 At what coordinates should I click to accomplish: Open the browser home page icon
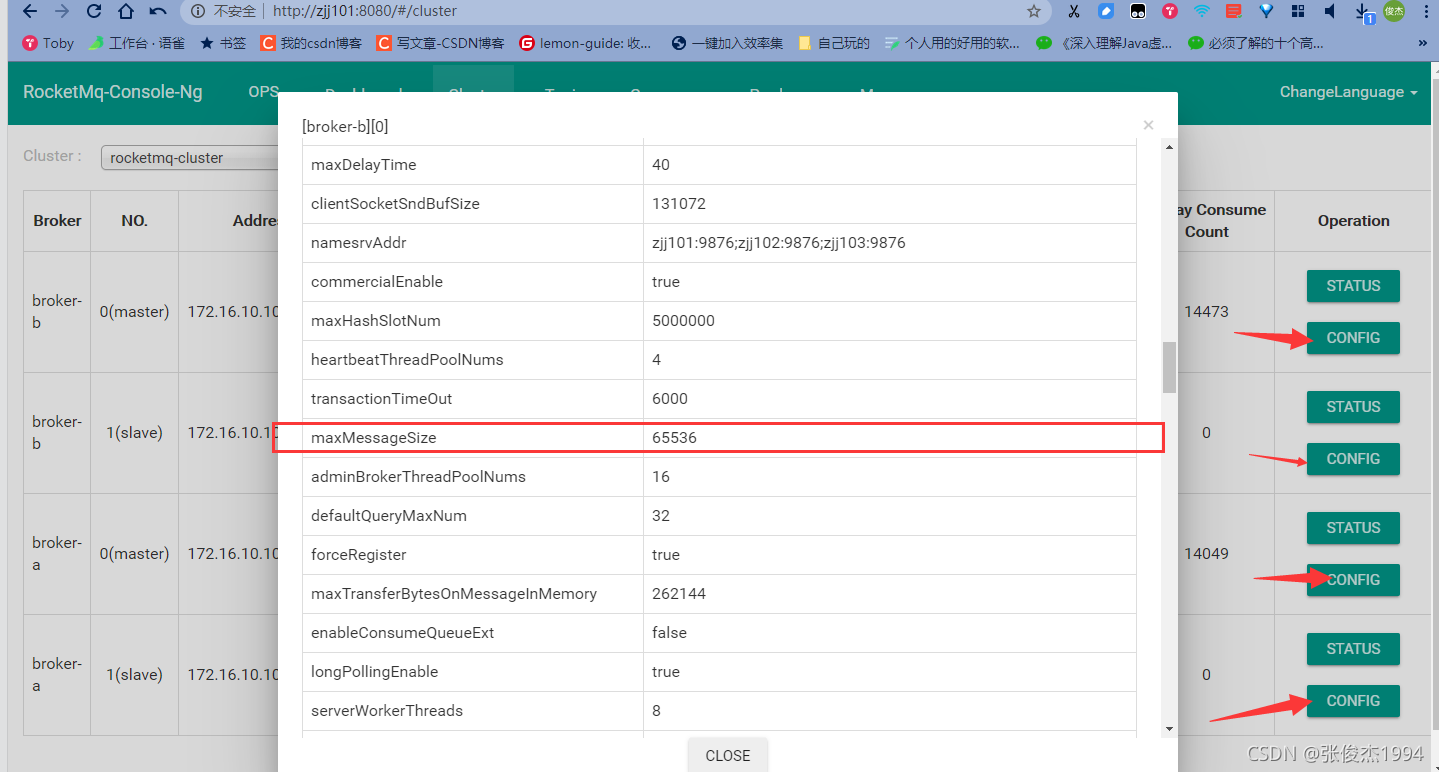[x=125, y=12]
